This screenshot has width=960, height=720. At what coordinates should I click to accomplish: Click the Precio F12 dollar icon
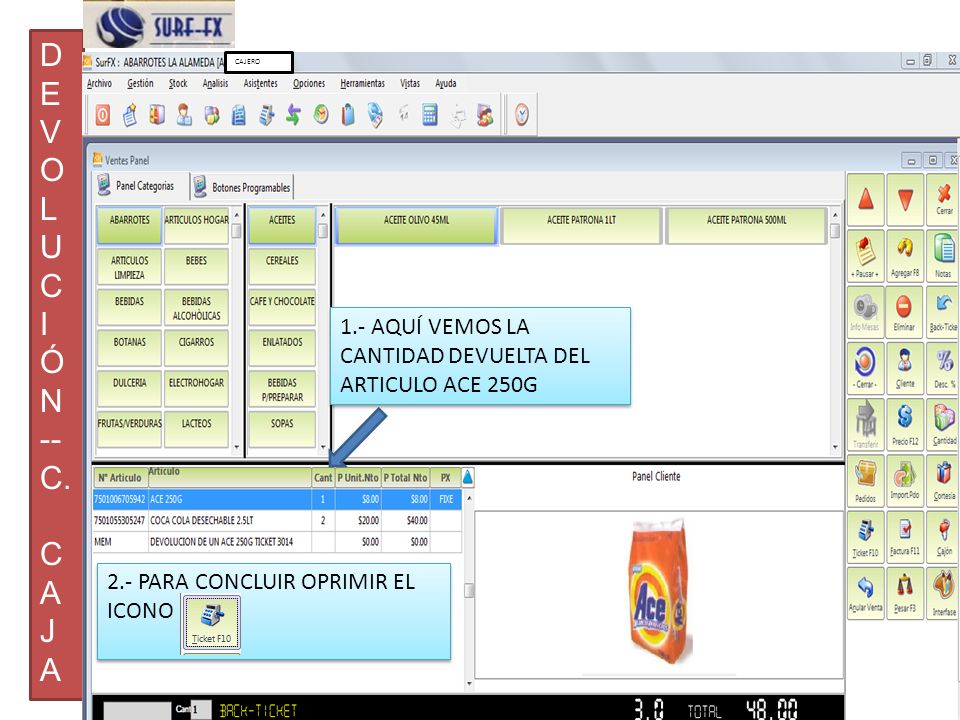coord(905,424)
